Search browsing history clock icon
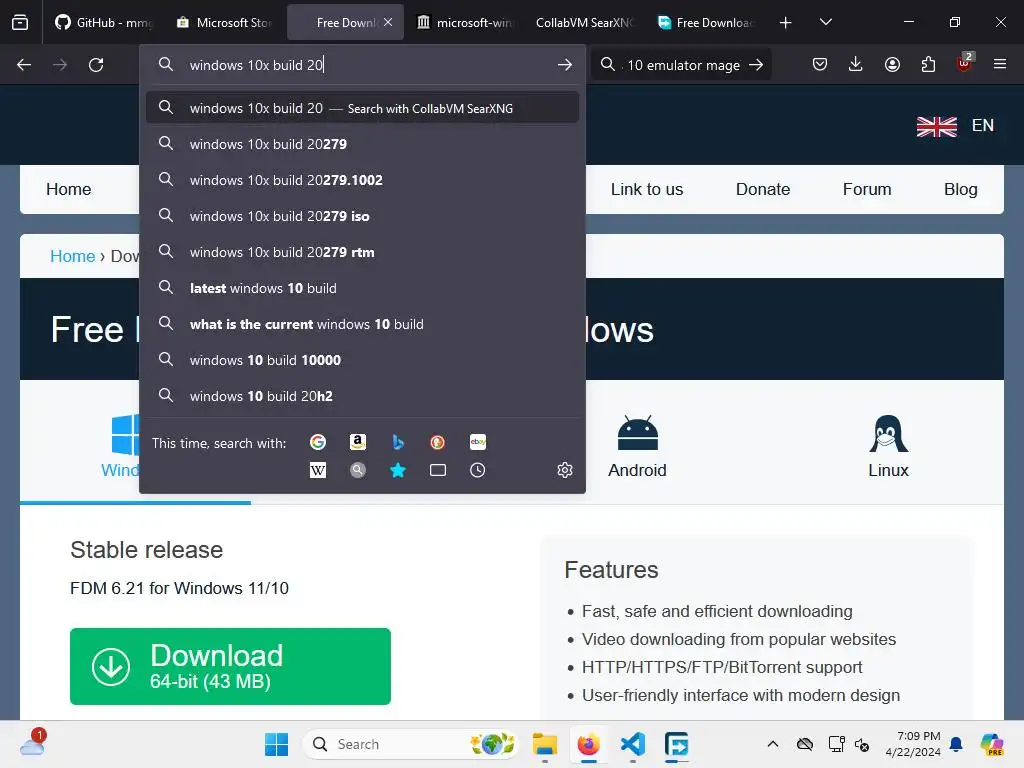1024x768 pixels. pos(477,470)
